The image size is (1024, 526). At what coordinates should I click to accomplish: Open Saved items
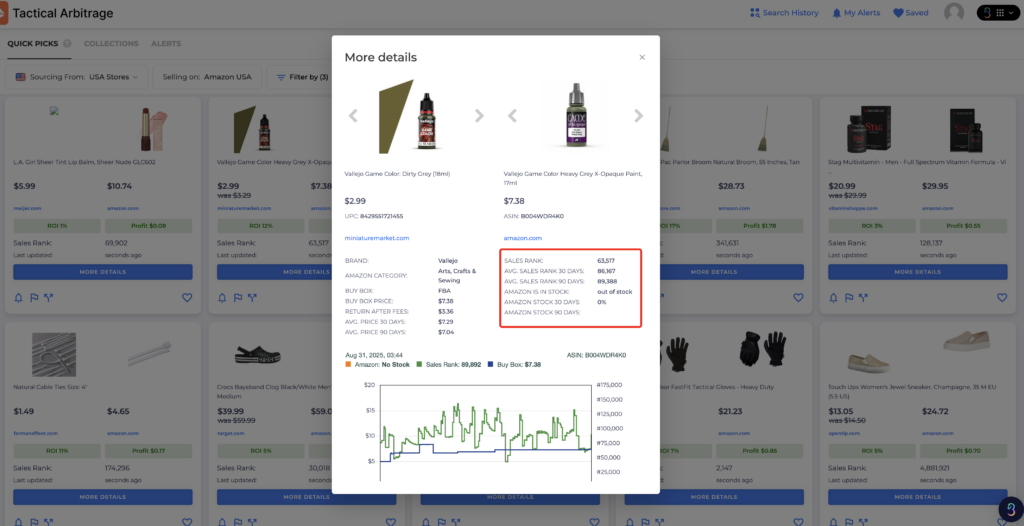pos(910,12)
